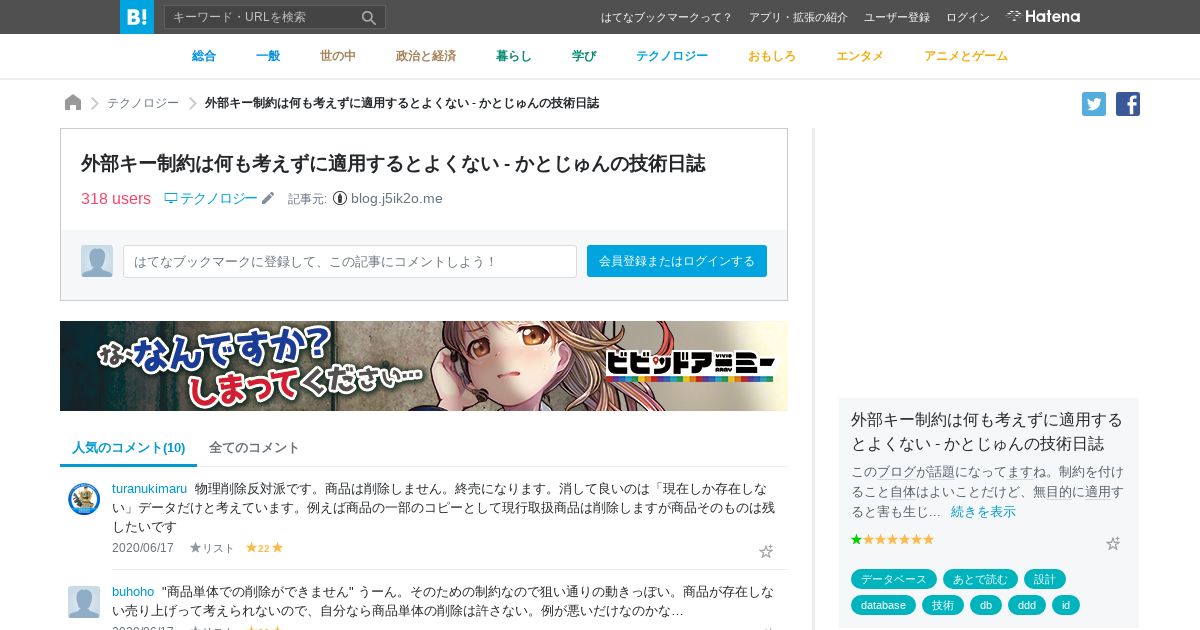Click the 技術 tag
Screen dimensions: 1200x630
click(x=943, y=605)
